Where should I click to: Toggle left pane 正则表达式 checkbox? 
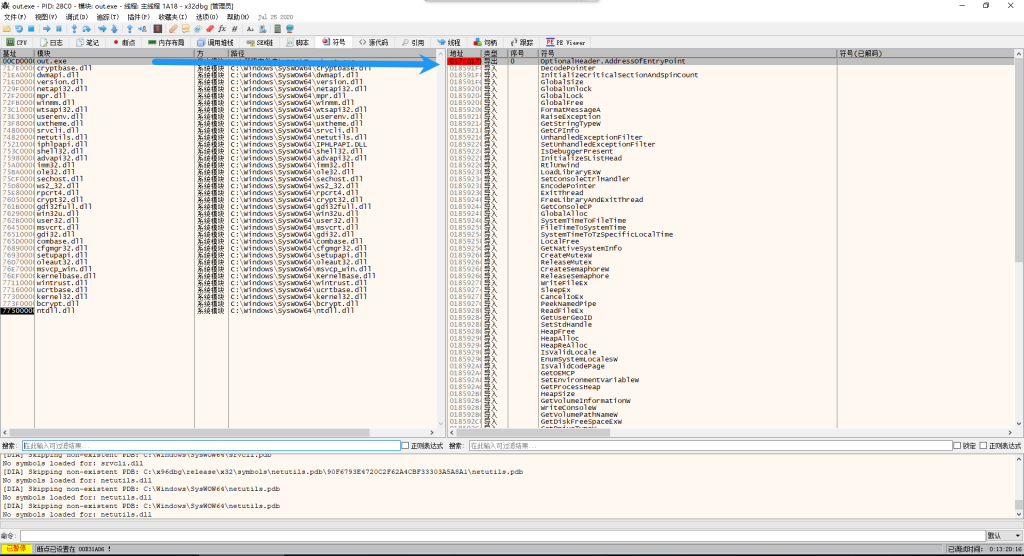click(405, 446)
